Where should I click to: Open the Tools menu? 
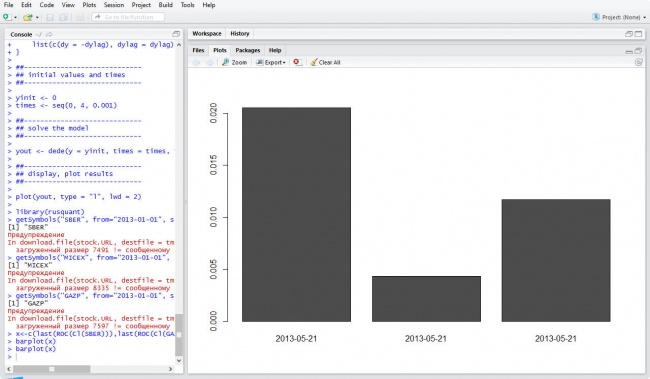(187, 5)
